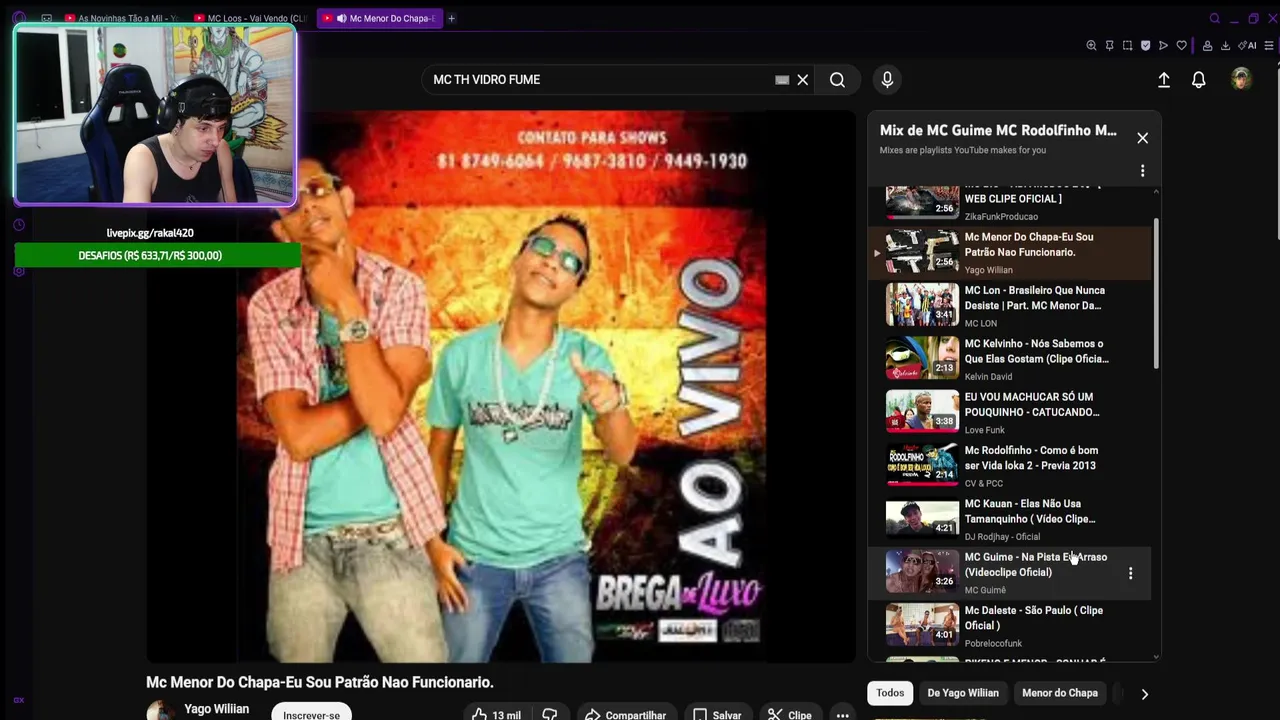This screenshot has height=720, width=1280.
Task: Close the Mix playlist panel
Action: (x=1142, y=138)
